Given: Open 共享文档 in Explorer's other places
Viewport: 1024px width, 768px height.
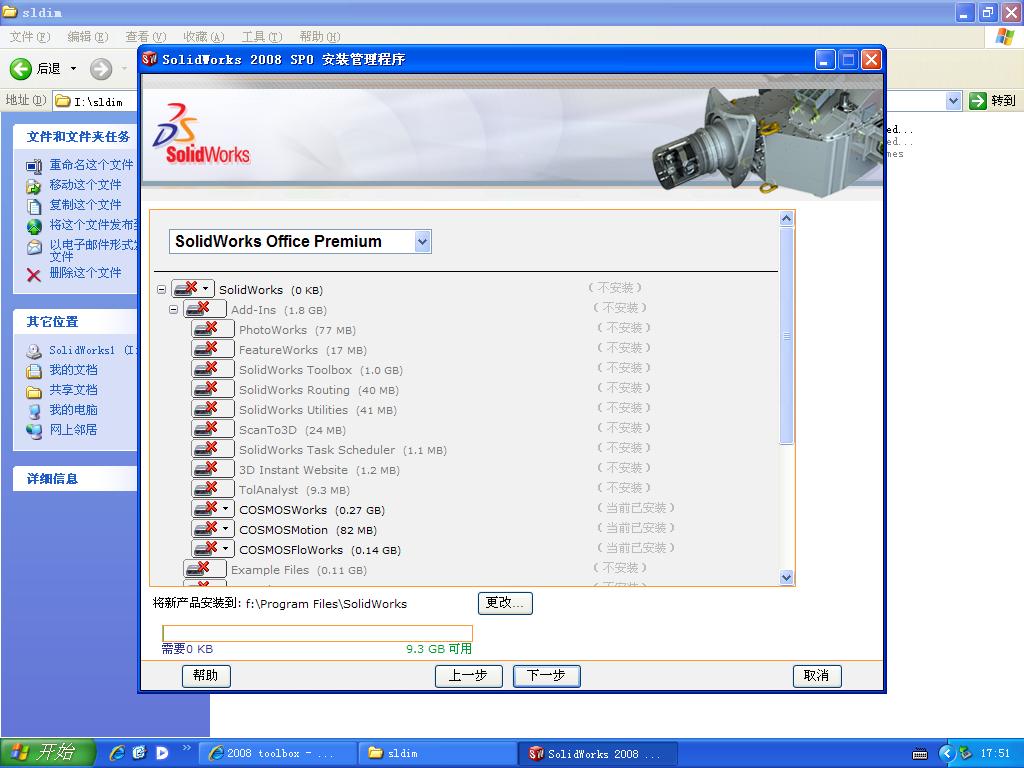Looking at the screenshot, I should click(73, 390).
